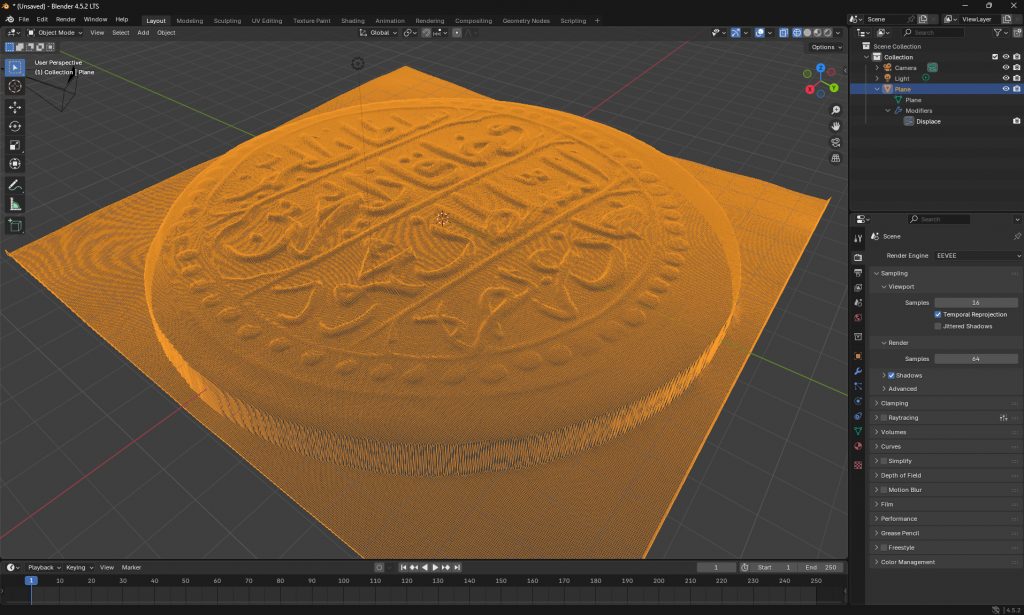Click the viewport zoom magnifier icon

pos(836,110)
